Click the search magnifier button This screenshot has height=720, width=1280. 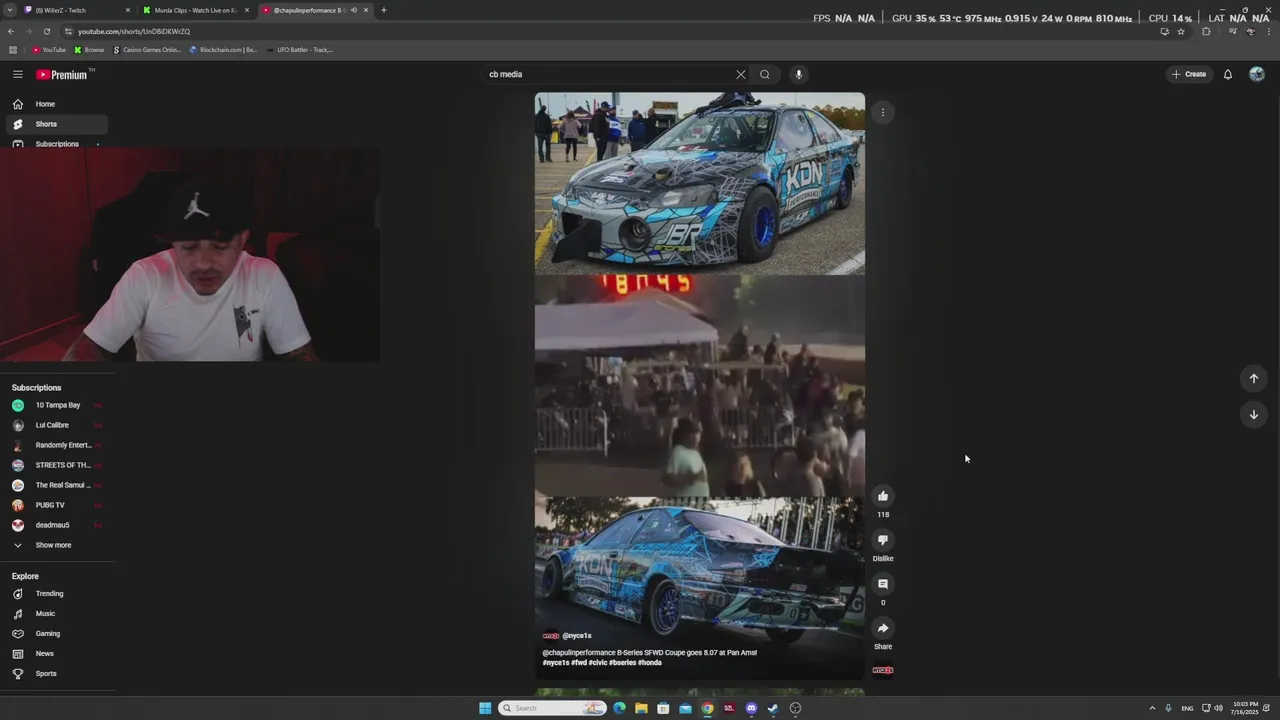click(x=765, y=74)
